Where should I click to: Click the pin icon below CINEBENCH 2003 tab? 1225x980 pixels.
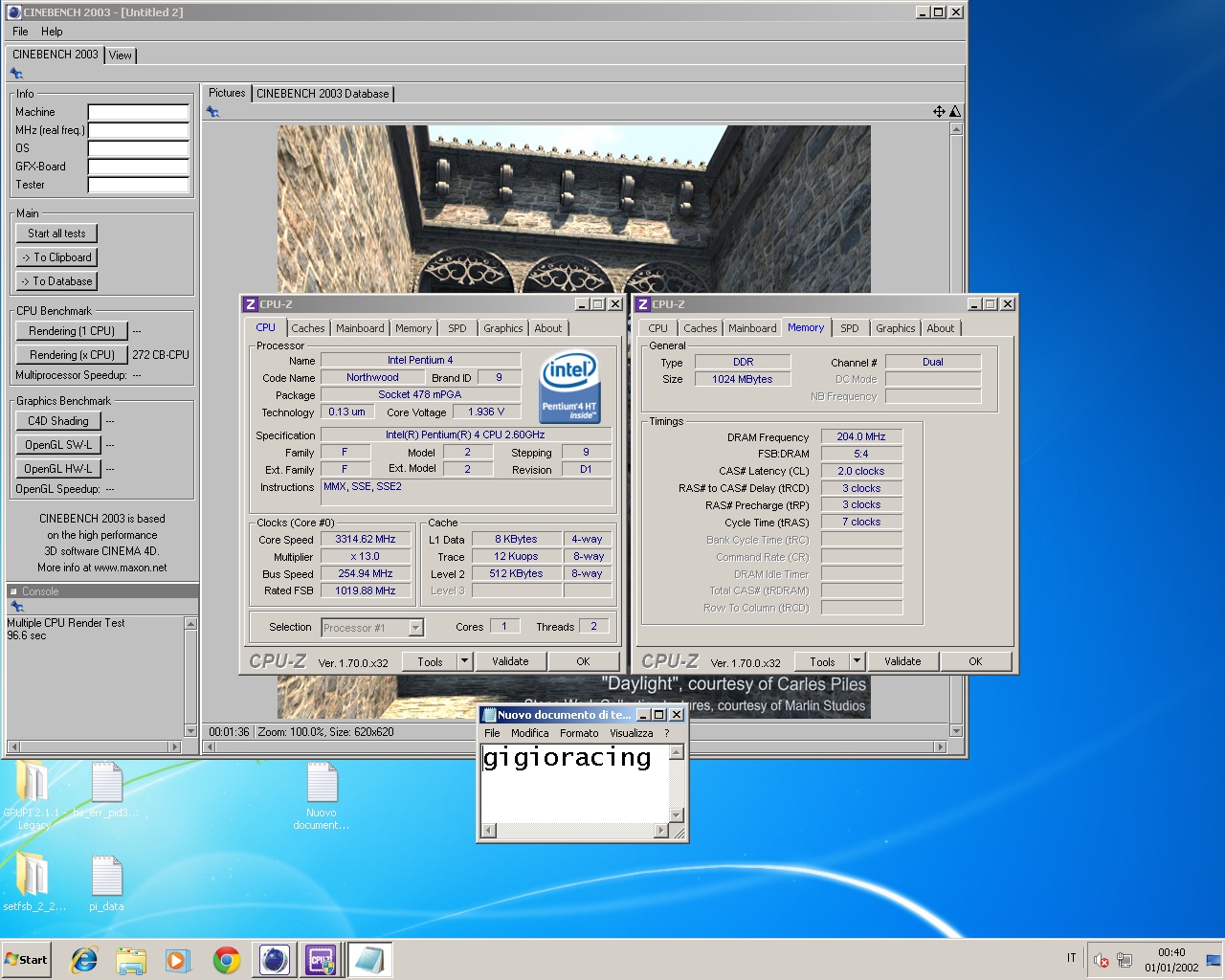tap(16, 74)
